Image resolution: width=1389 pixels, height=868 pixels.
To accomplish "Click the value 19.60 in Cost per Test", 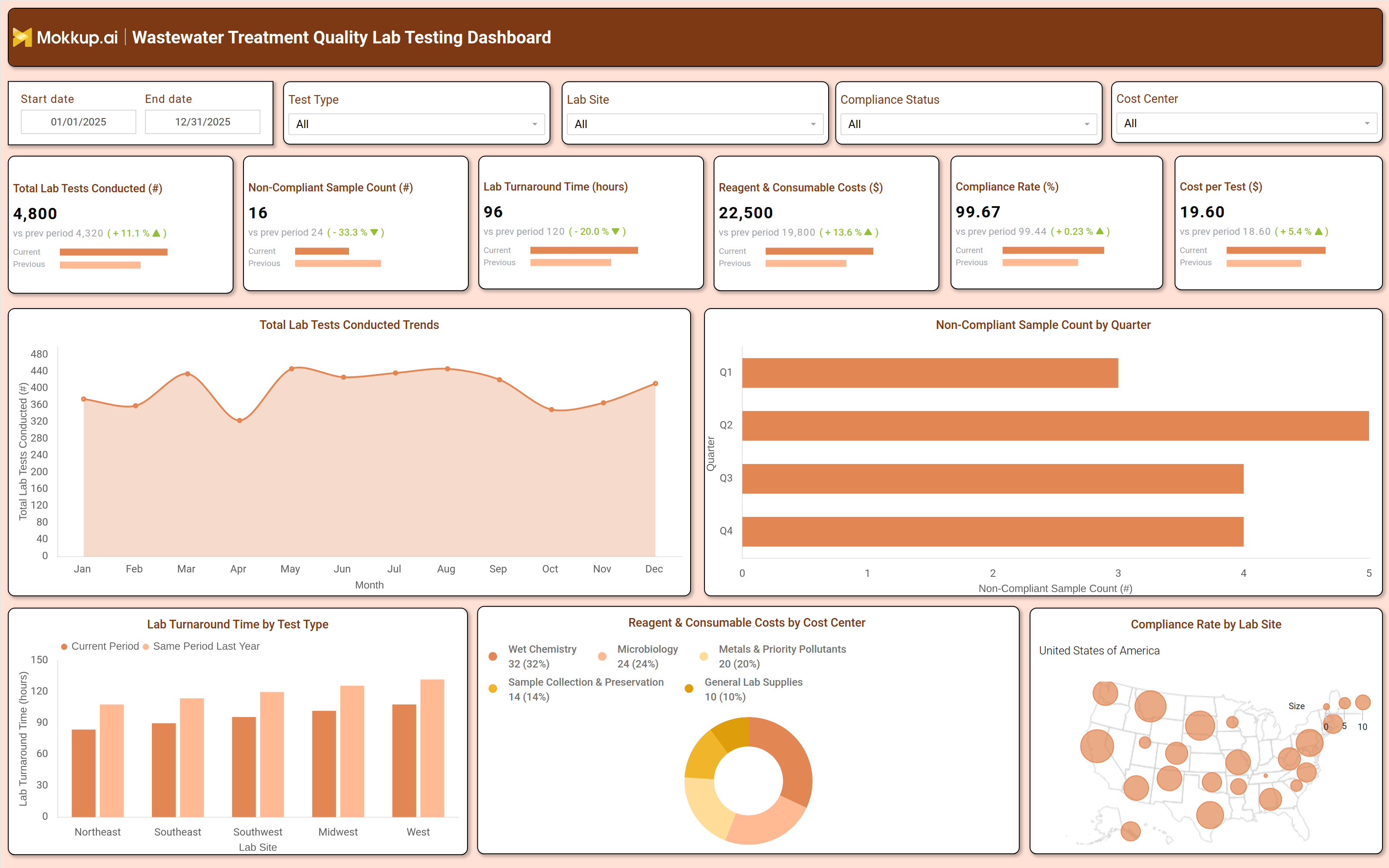I will tap(1202, 212).
